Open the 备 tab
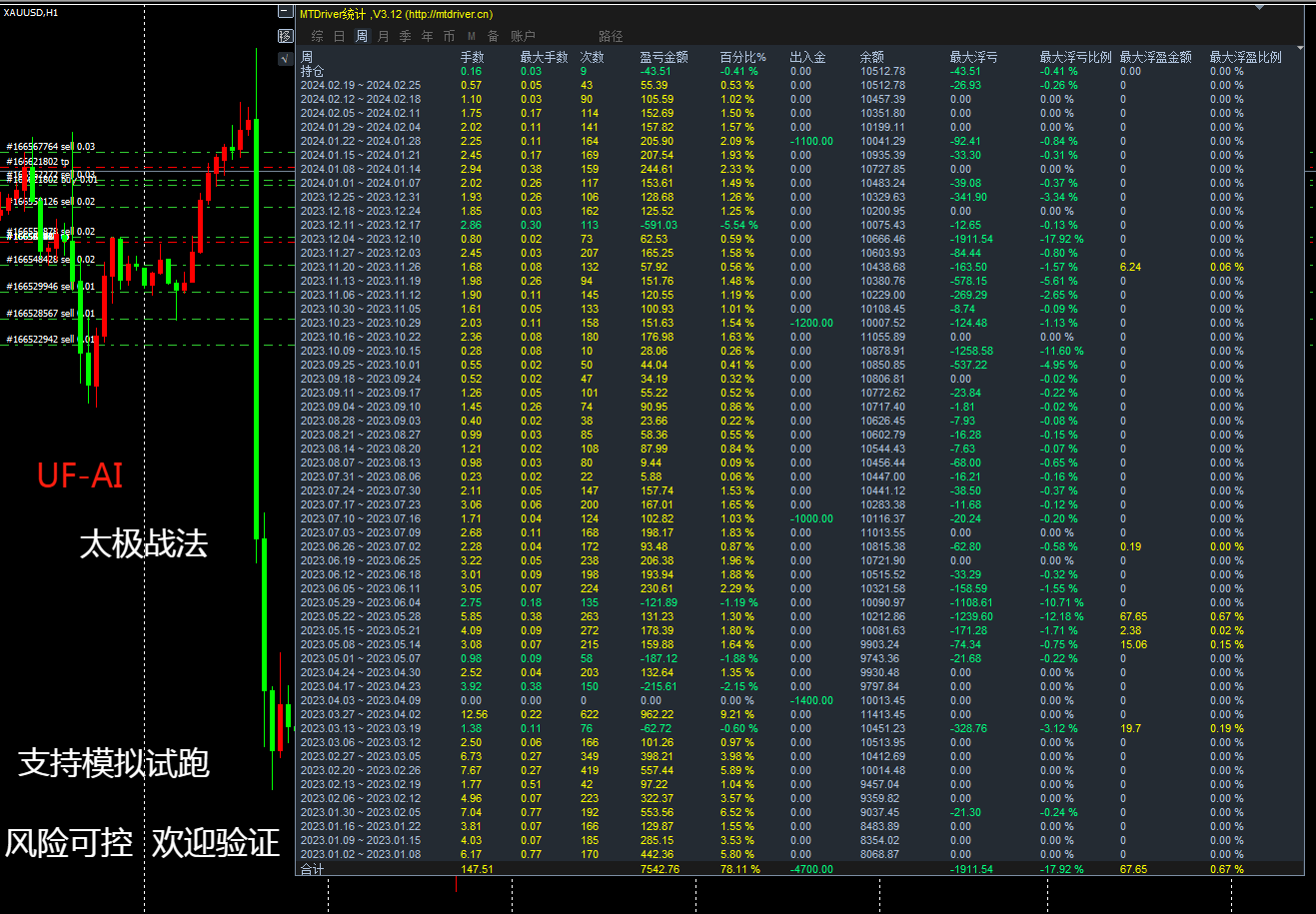The width and height of the screenshot is (1316, 914). click(x=493, y=36)
